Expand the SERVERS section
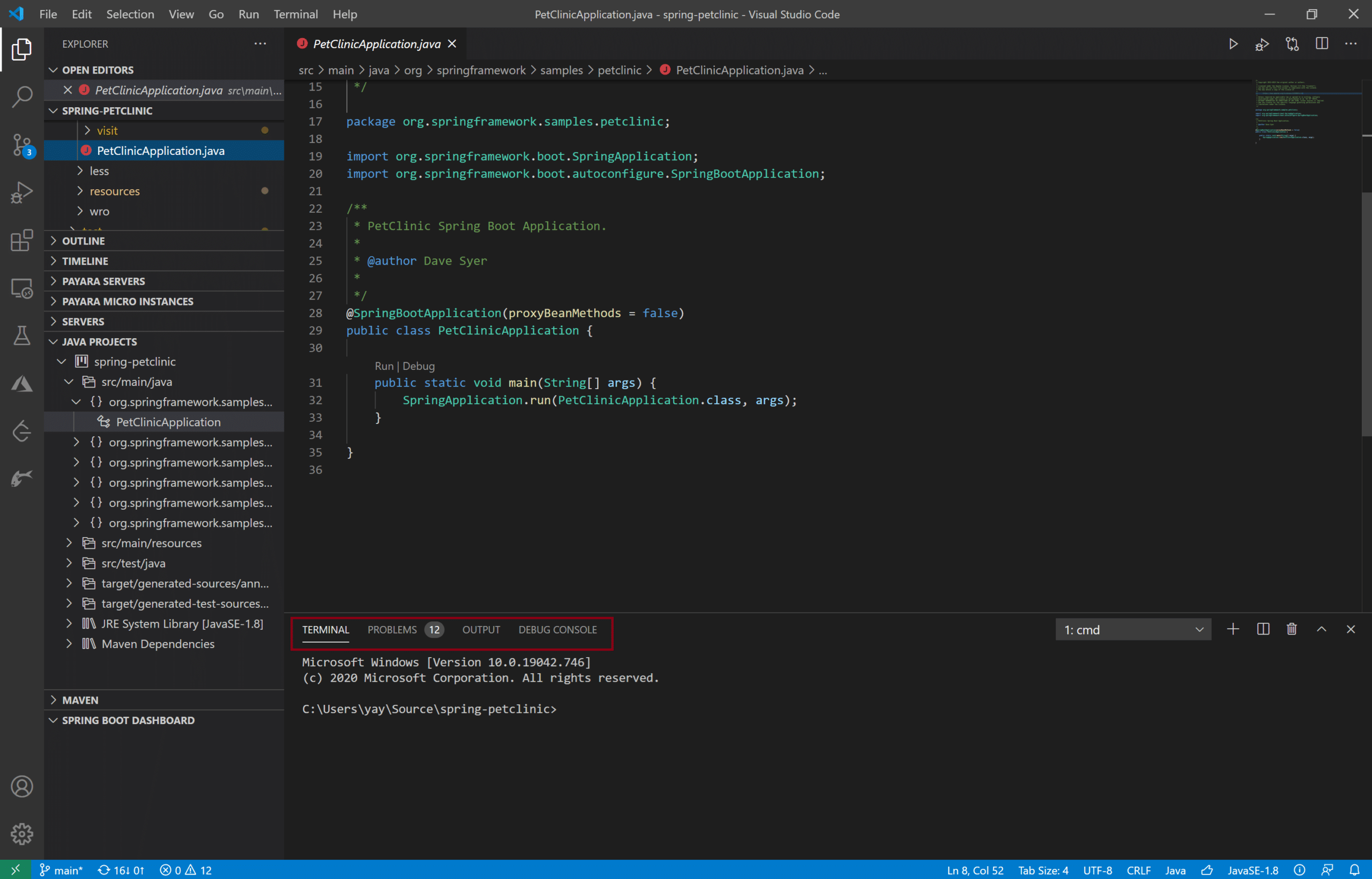1372x879 pixels. [164, 322]
